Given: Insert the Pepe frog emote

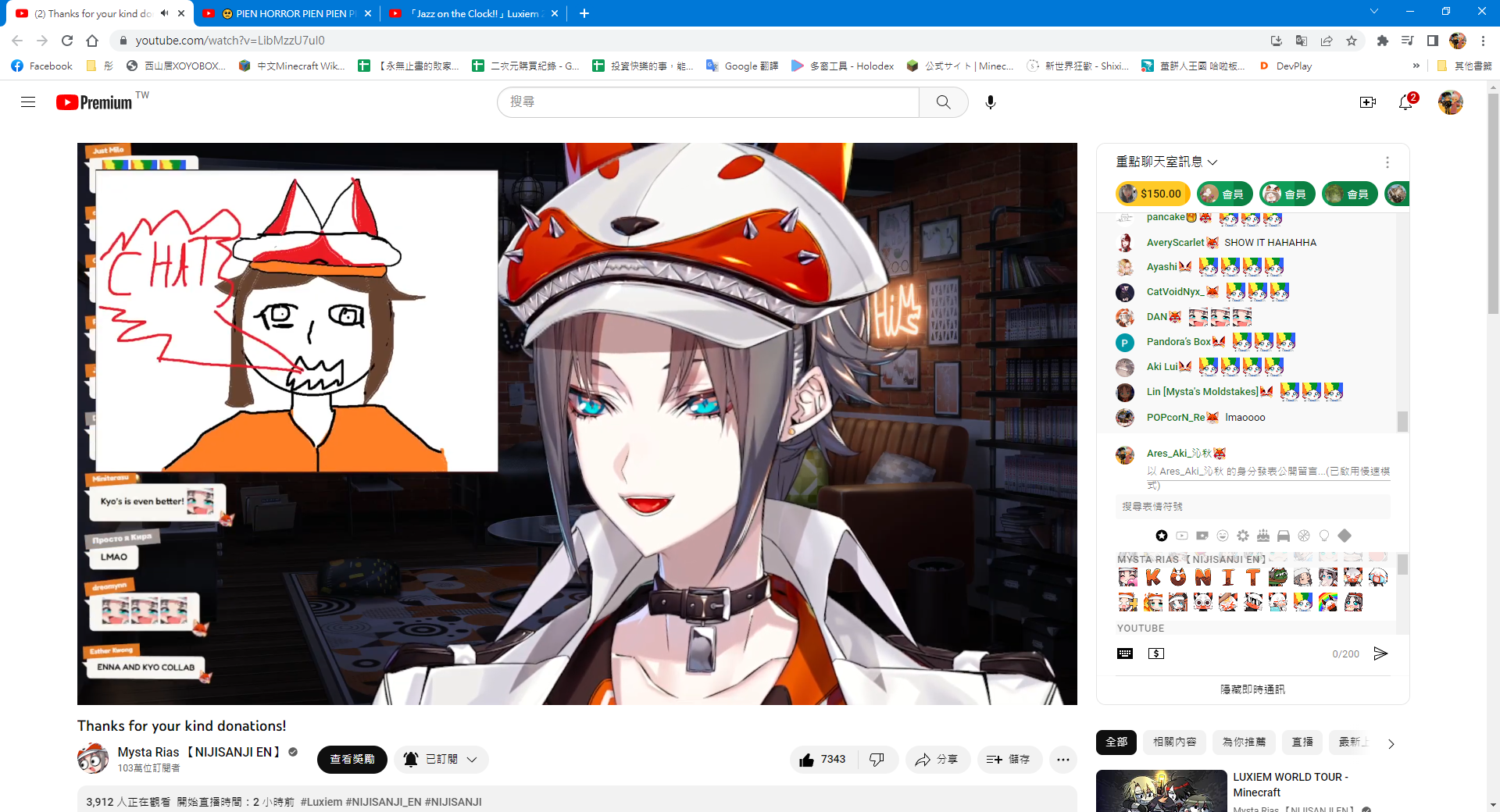Looking at the screenshot, I should click(x=1278, y=577).
